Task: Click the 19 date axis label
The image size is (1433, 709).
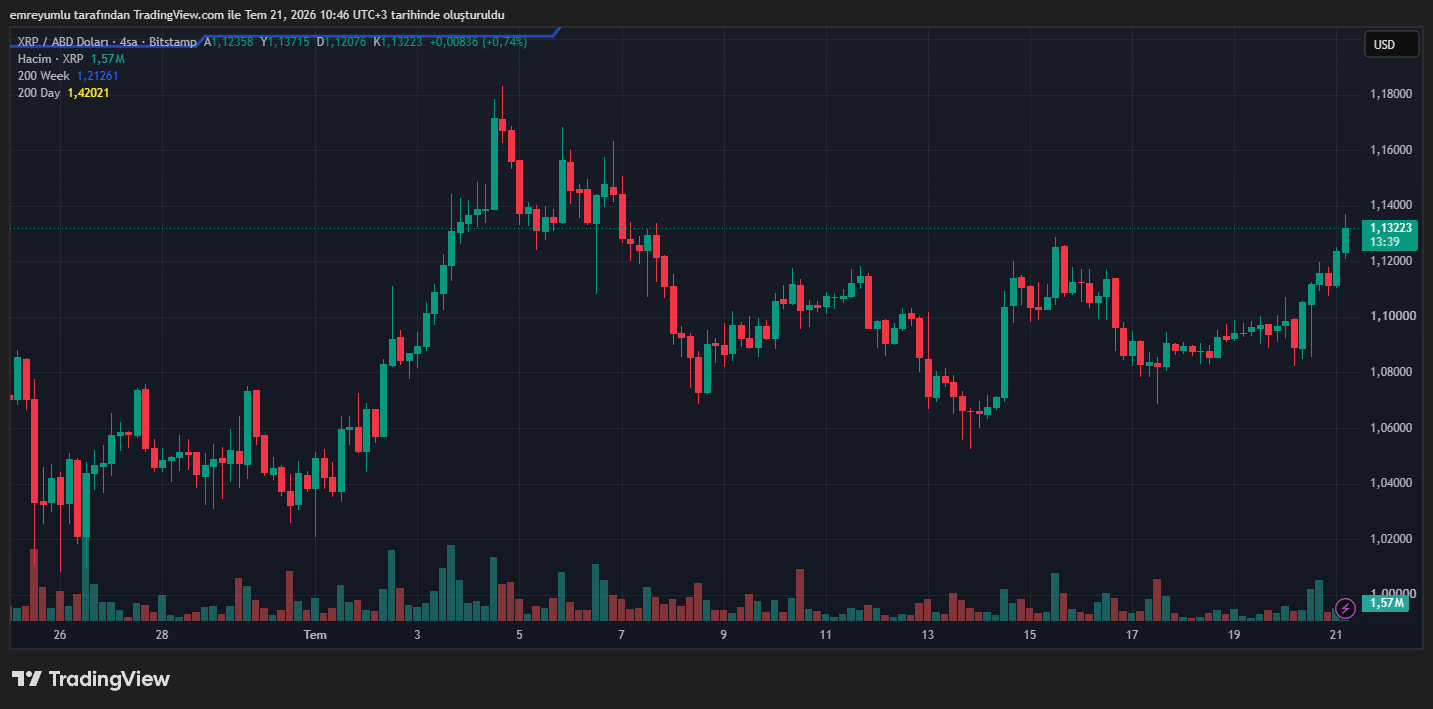Action: click(1234, 635)
